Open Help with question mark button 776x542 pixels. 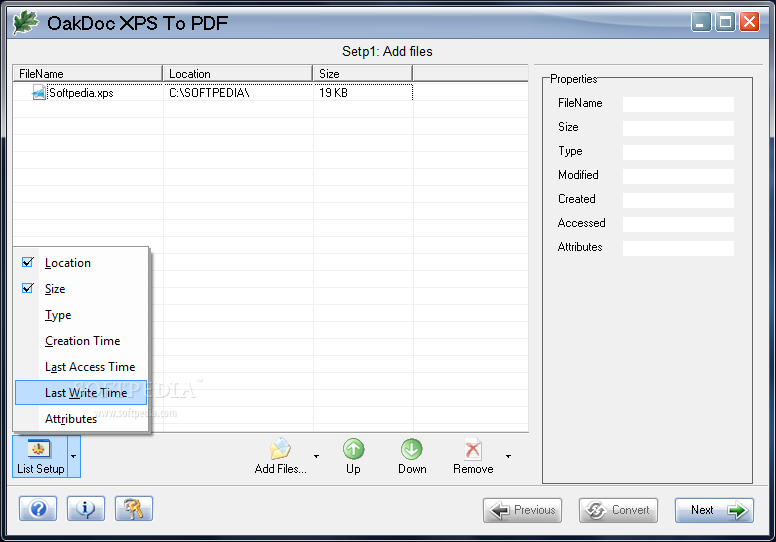tap(38, 509)
